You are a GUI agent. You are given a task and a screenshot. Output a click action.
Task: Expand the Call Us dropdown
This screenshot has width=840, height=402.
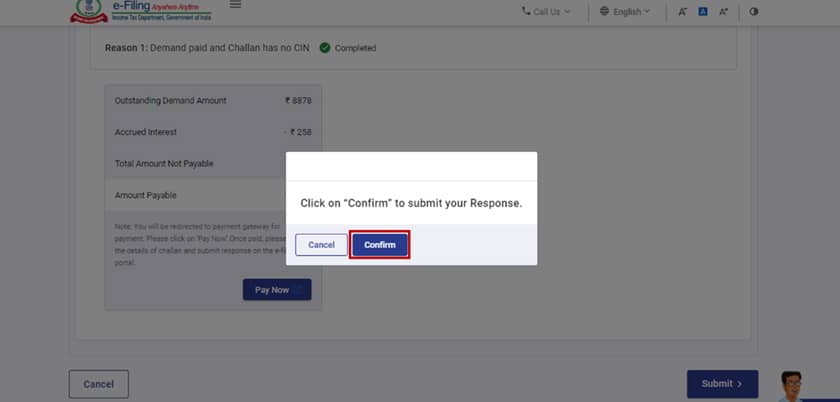click(546, 11)
